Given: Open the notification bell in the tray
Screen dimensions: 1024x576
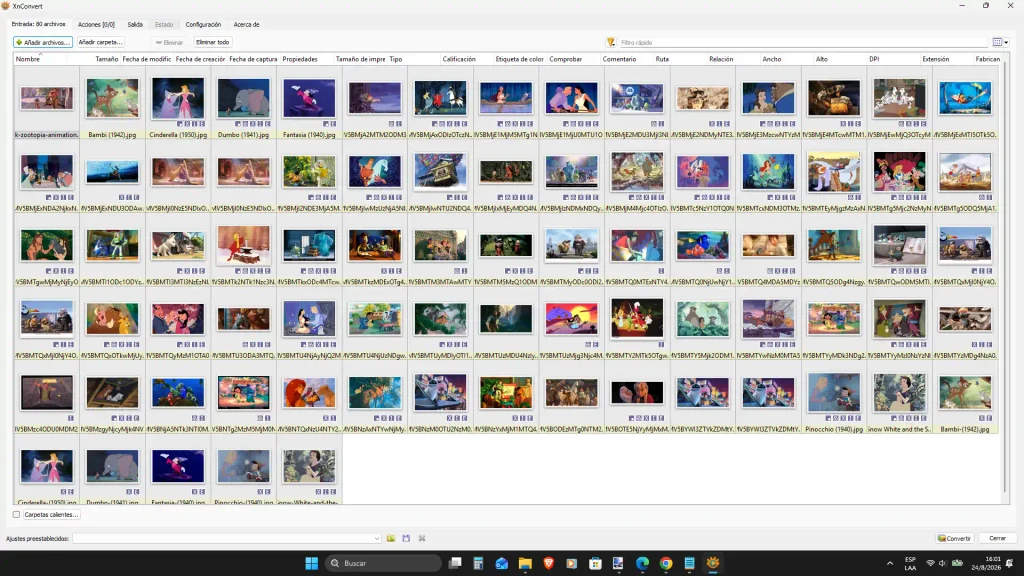Looking at the screenshot, I should [x=1010, y=563].
